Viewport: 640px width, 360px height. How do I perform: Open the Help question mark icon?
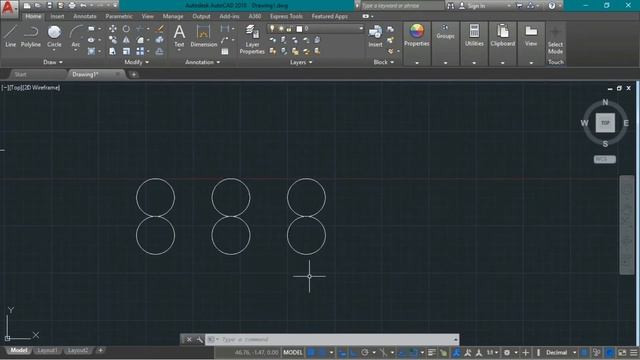(551, 6)
